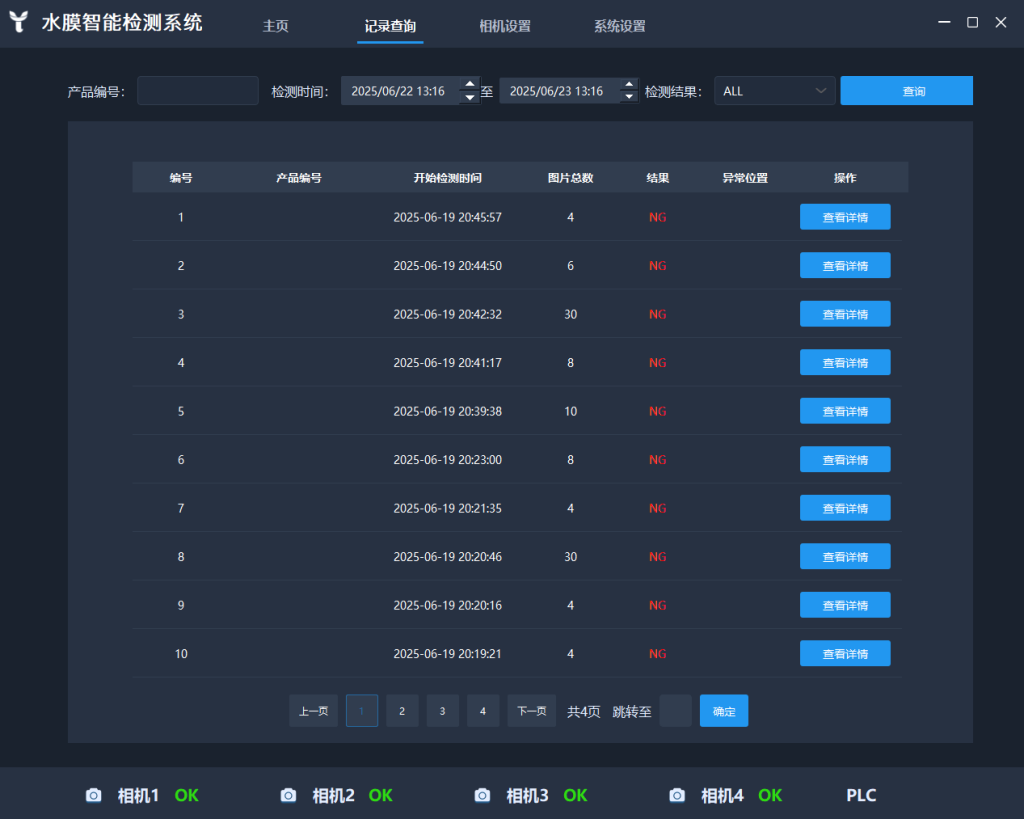Click the app logo icon in title bar
This screenshot has width=1024, height=819.
[x=19, y=22]
